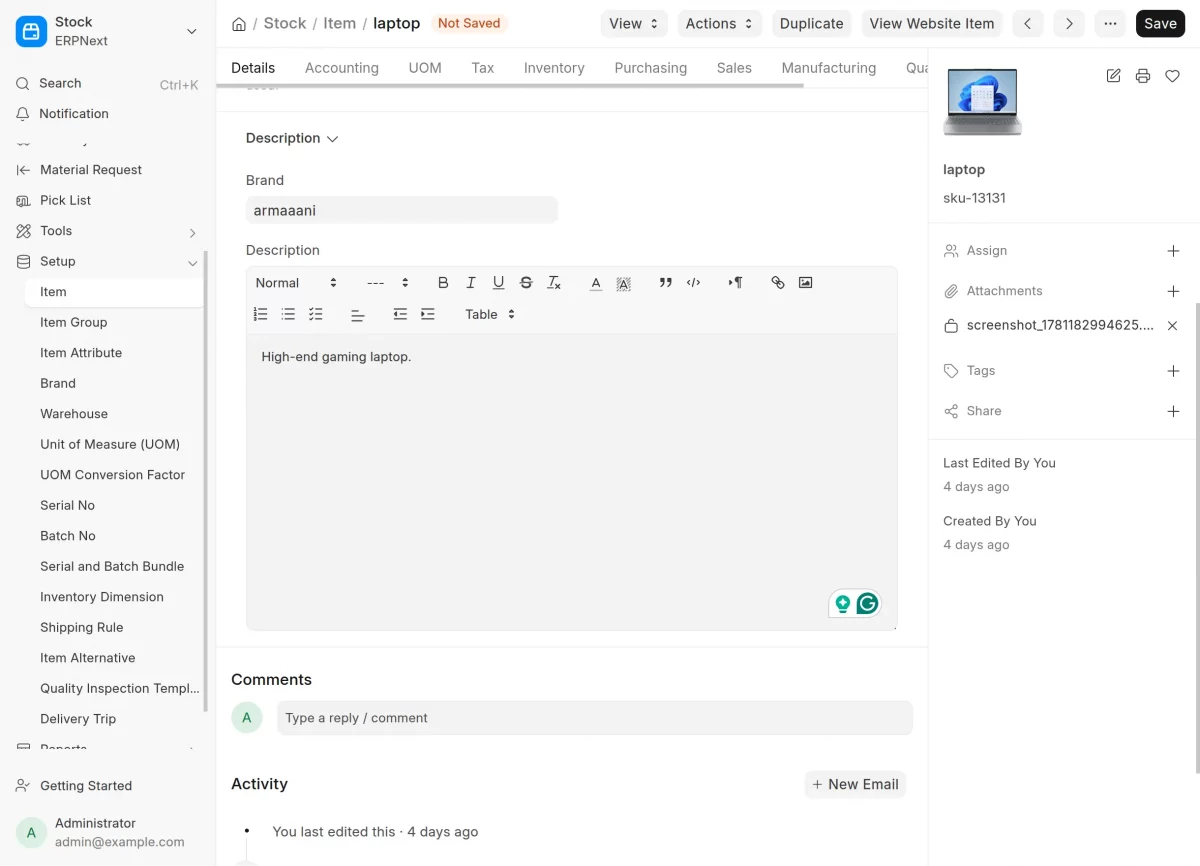Open Notification in the sidebar
1200x866 pixels.
point(108,114)
